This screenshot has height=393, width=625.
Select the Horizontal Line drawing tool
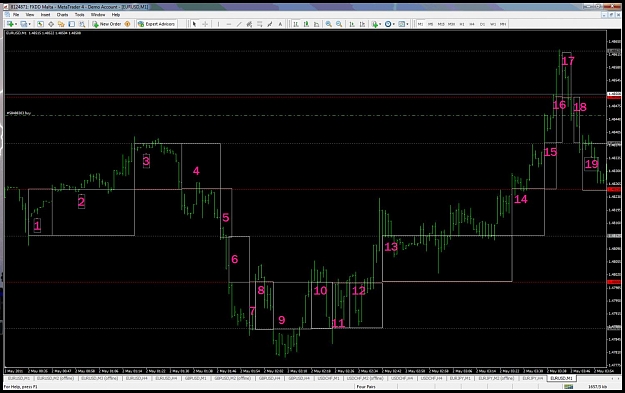coord(229,24)
